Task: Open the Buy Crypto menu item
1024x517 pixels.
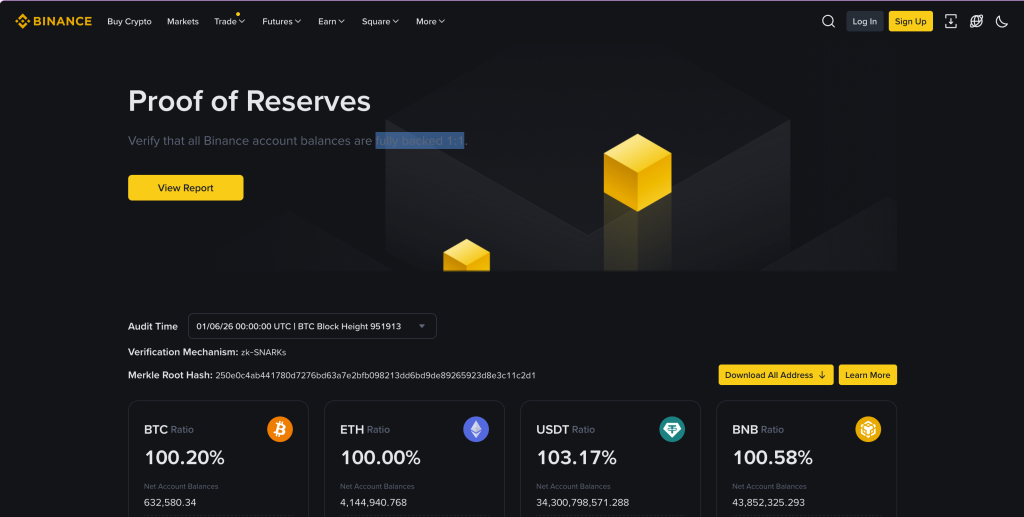Action: [x=129, y=22]
